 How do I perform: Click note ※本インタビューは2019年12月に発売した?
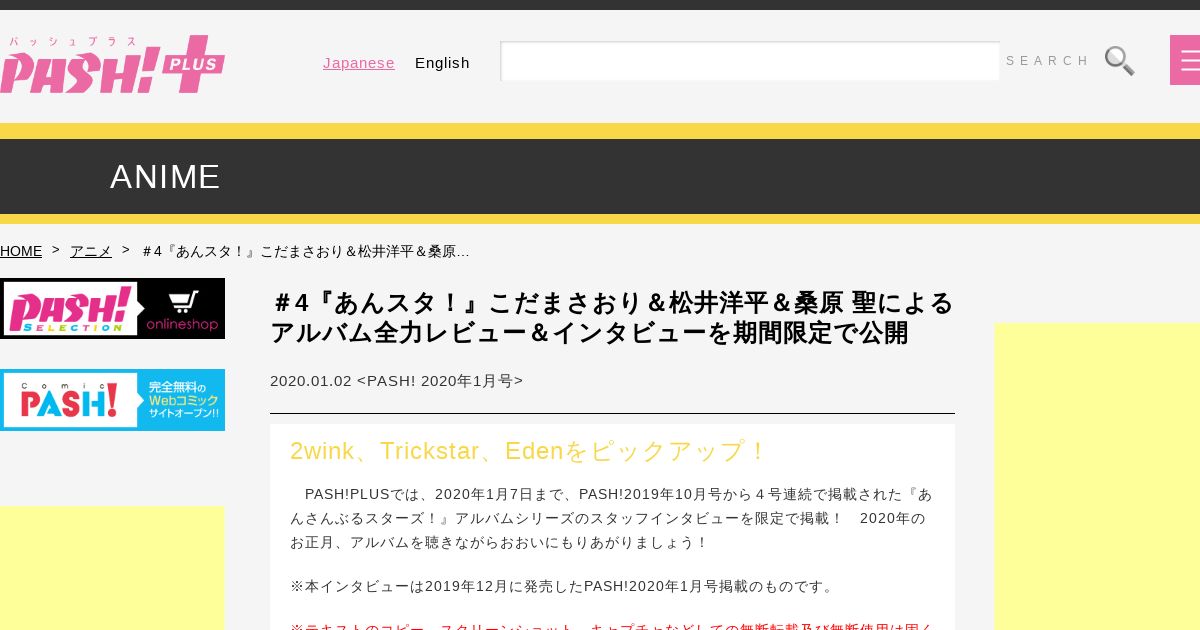564,586
